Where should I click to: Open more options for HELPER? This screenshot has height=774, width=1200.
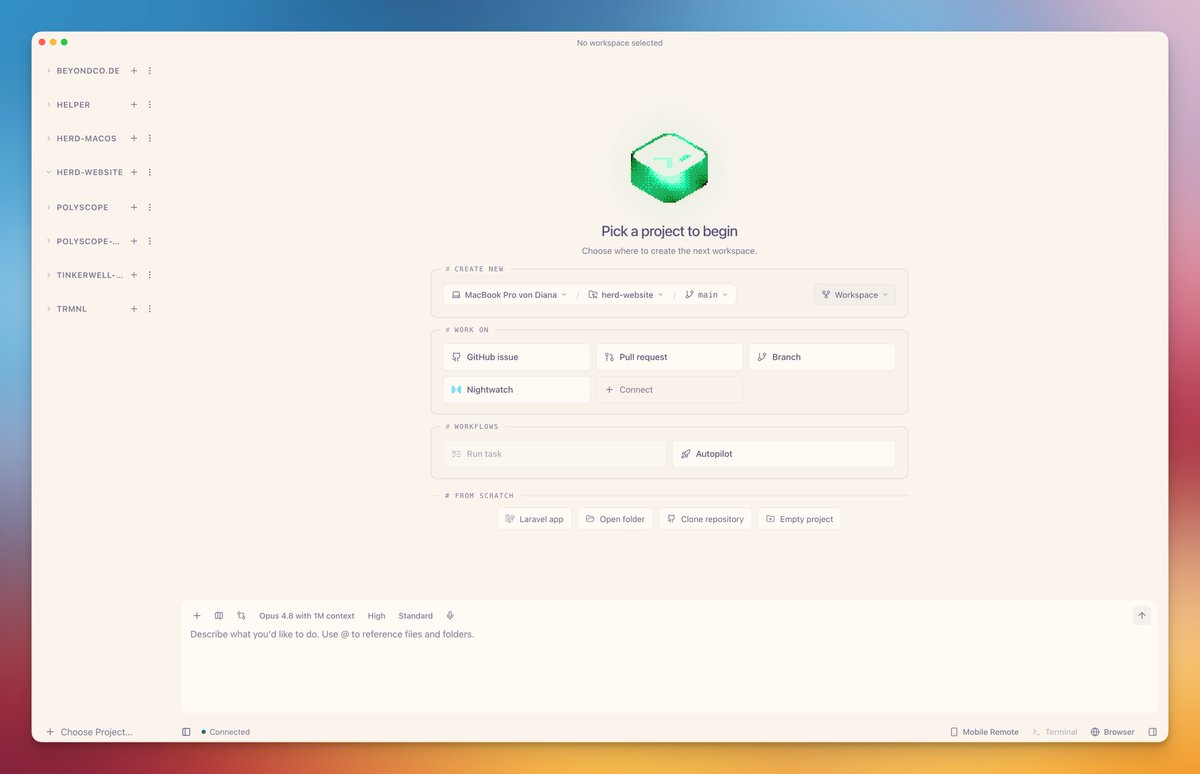tap(150, 105)
